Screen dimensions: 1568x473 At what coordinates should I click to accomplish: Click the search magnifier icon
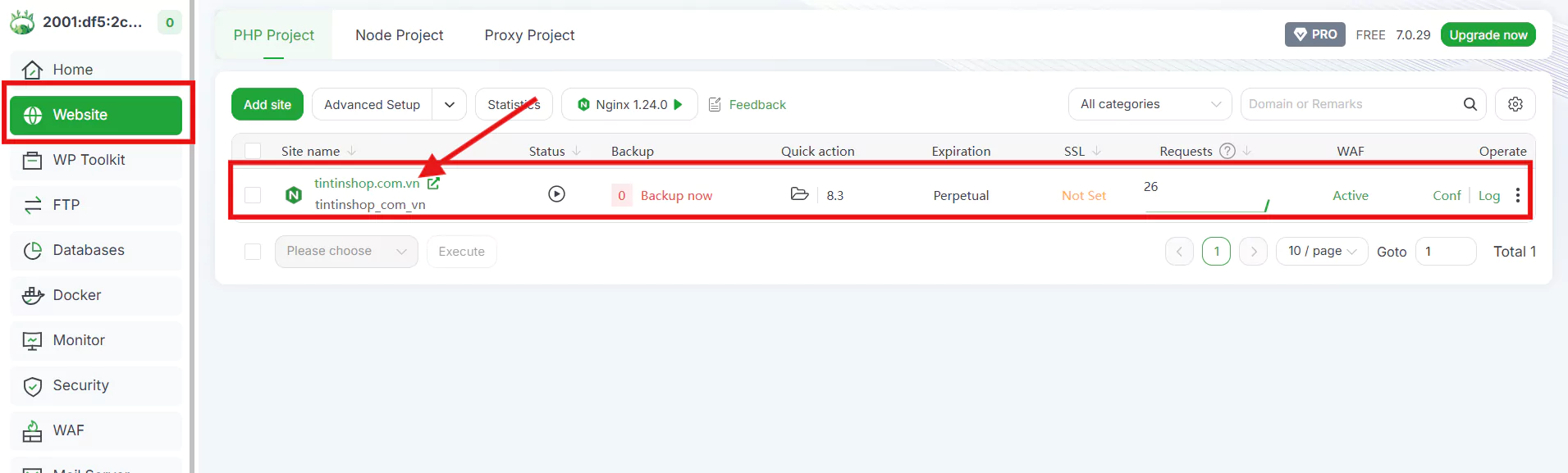(x=1470, y=104)
